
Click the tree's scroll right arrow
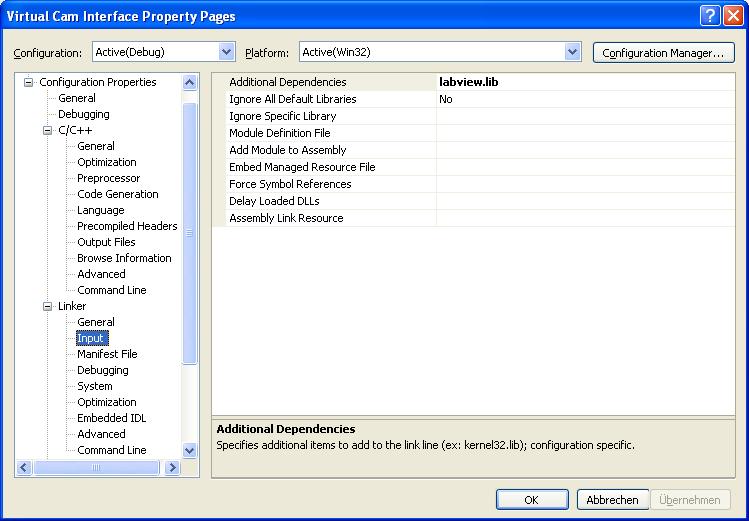click(172, 468)
